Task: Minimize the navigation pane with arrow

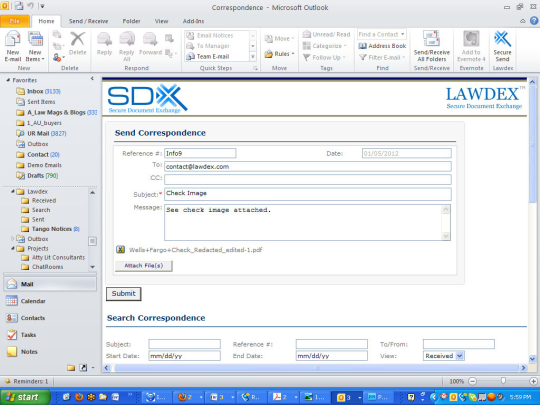Action: (92, 79)
